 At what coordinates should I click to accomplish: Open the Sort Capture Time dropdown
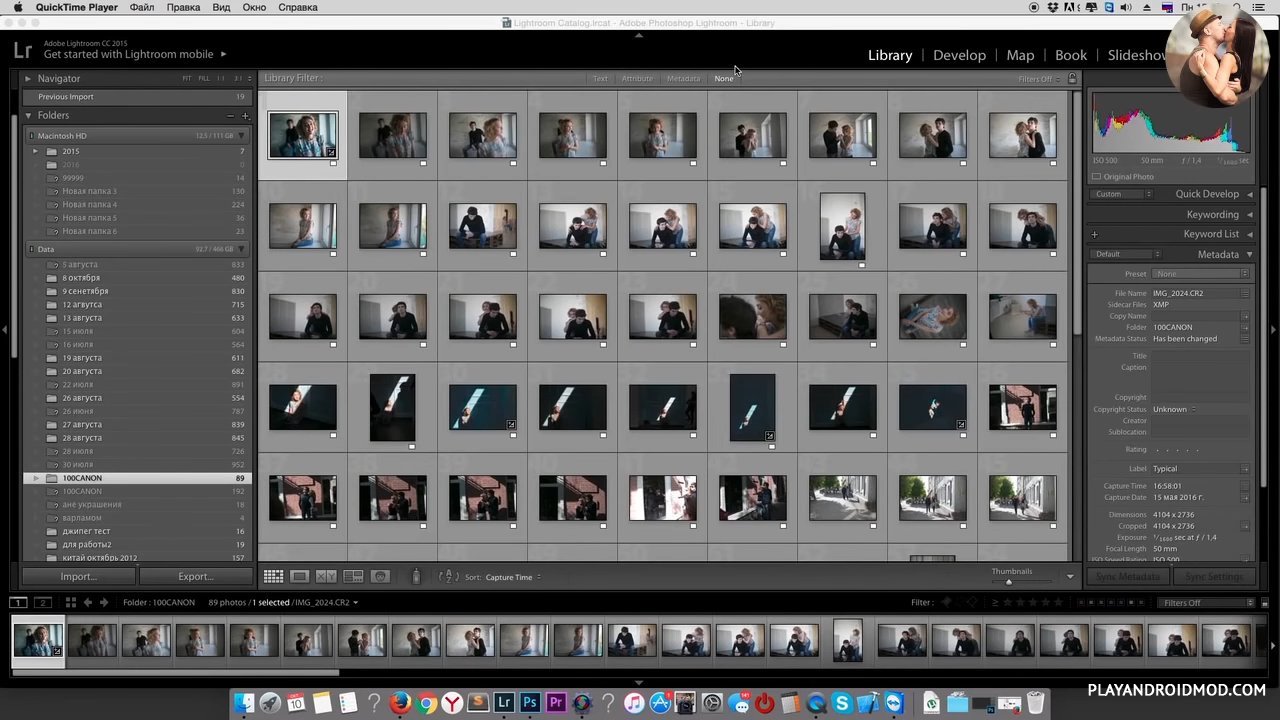point(514,577)
